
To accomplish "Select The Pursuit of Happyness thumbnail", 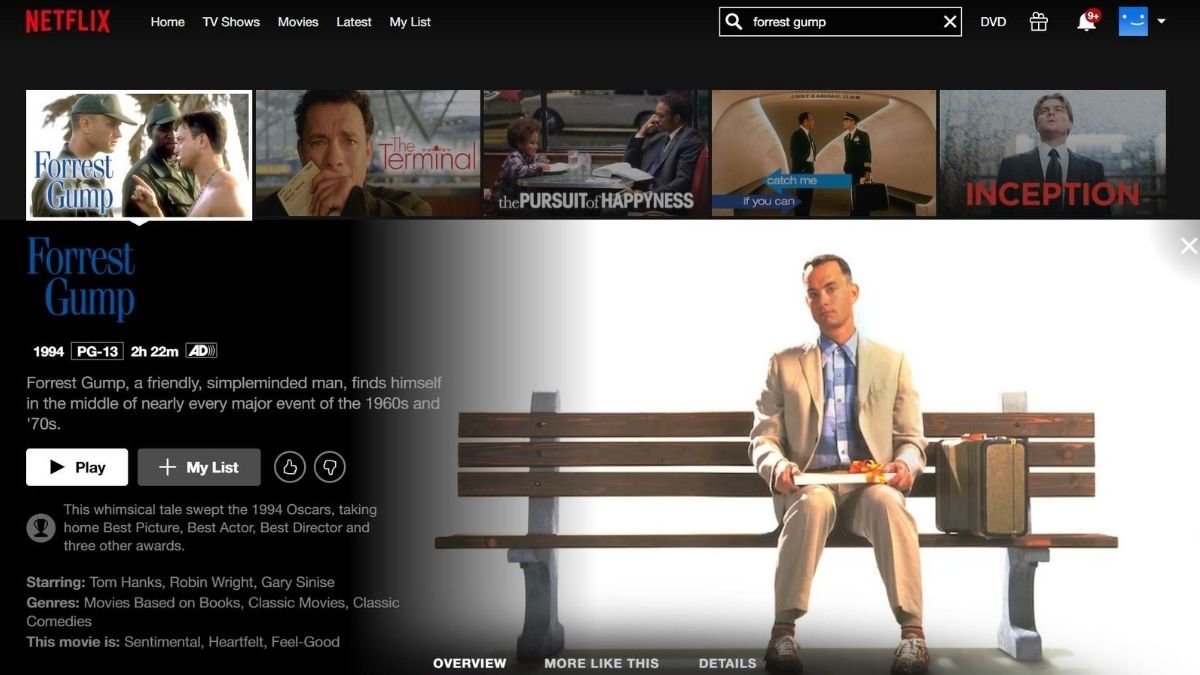I will pos(596,153).
